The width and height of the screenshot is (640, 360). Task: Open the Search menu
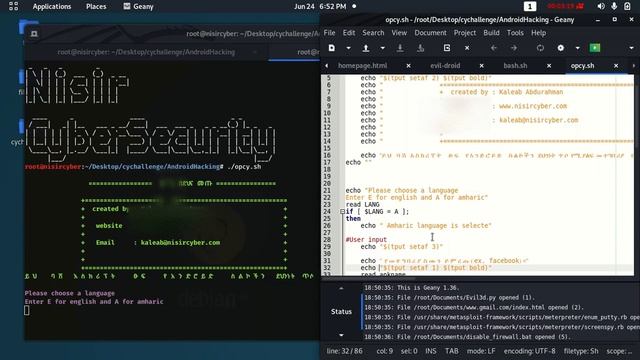tap(373, 33)
